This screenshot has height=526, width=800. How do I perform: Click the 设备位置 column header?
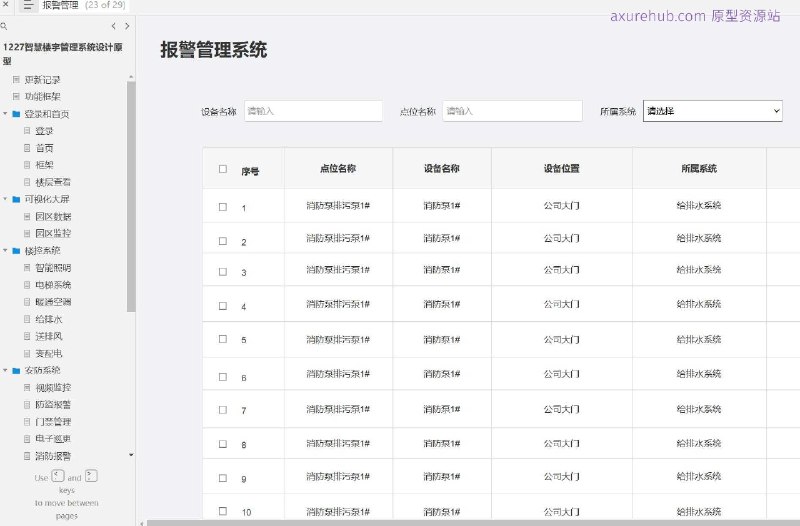561,168
